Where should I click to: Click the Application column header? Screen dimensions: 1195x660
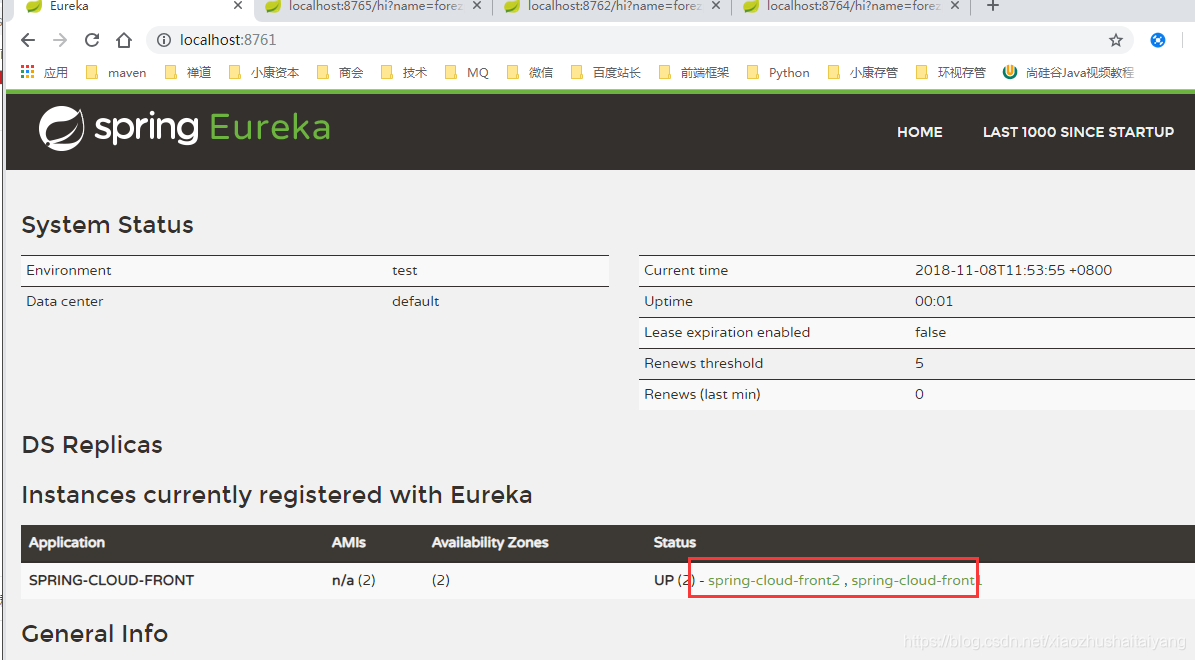66,543
